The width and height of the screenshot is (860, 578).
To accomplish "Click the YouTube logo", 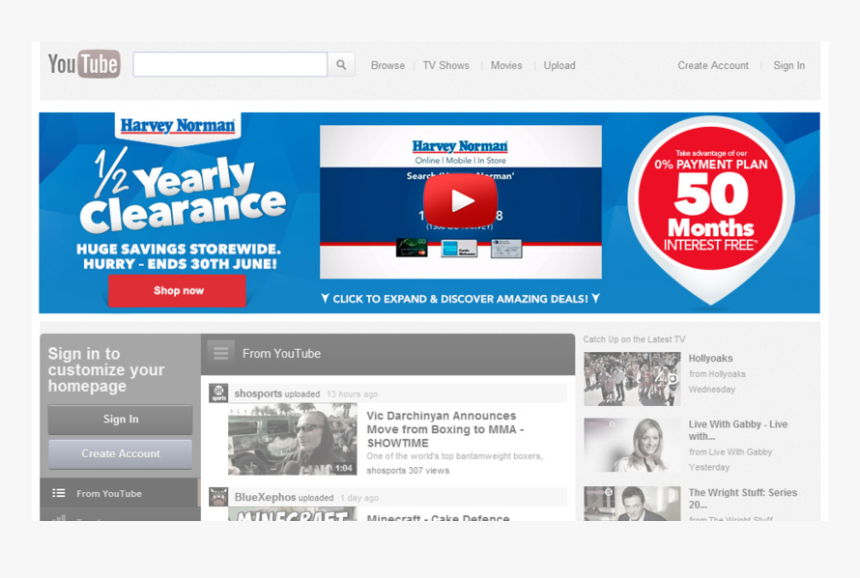I will (x=84, y=64).
